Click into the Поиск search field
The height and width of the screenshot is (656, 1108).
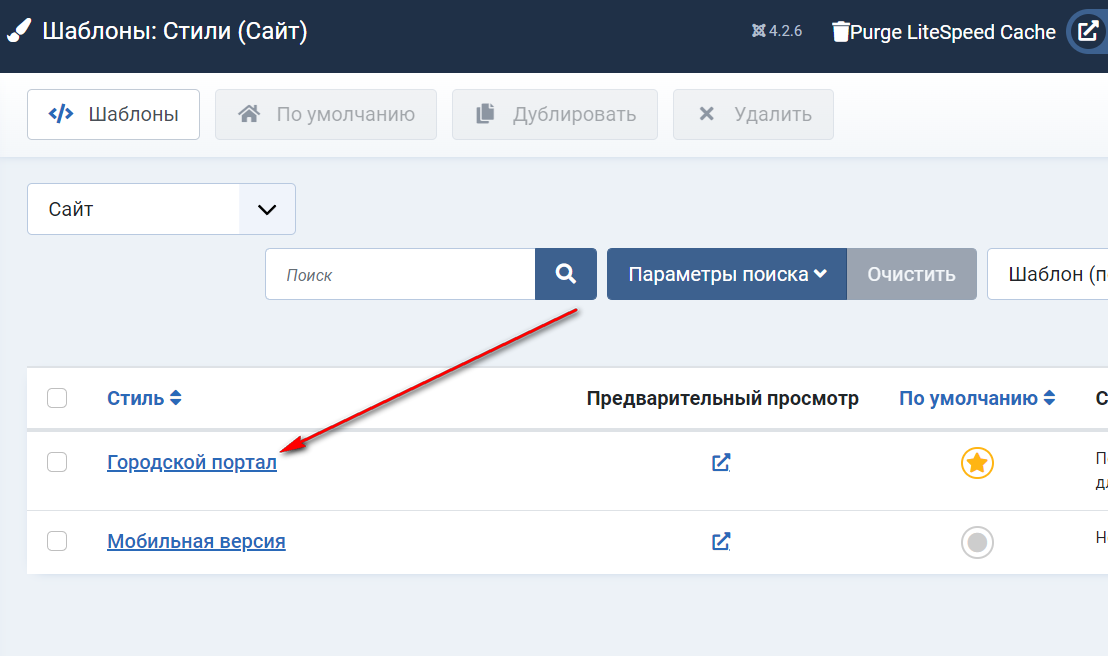pos(400,274)
